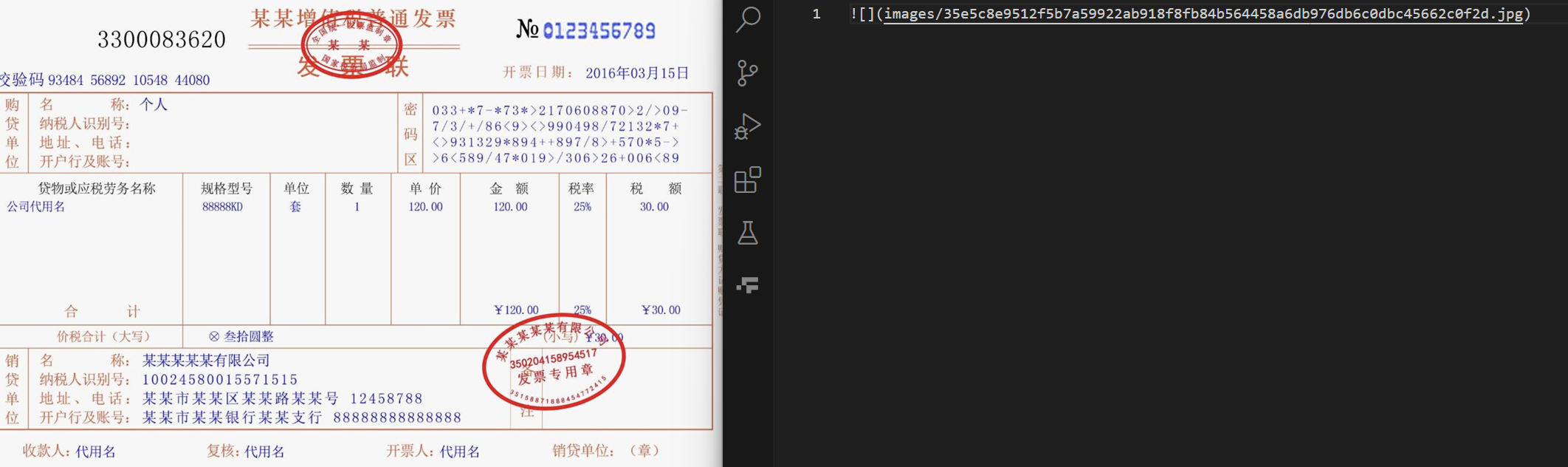The image size is (1568, 467).
Task: Open the Run and Debug view
Action: coord(748,126)
